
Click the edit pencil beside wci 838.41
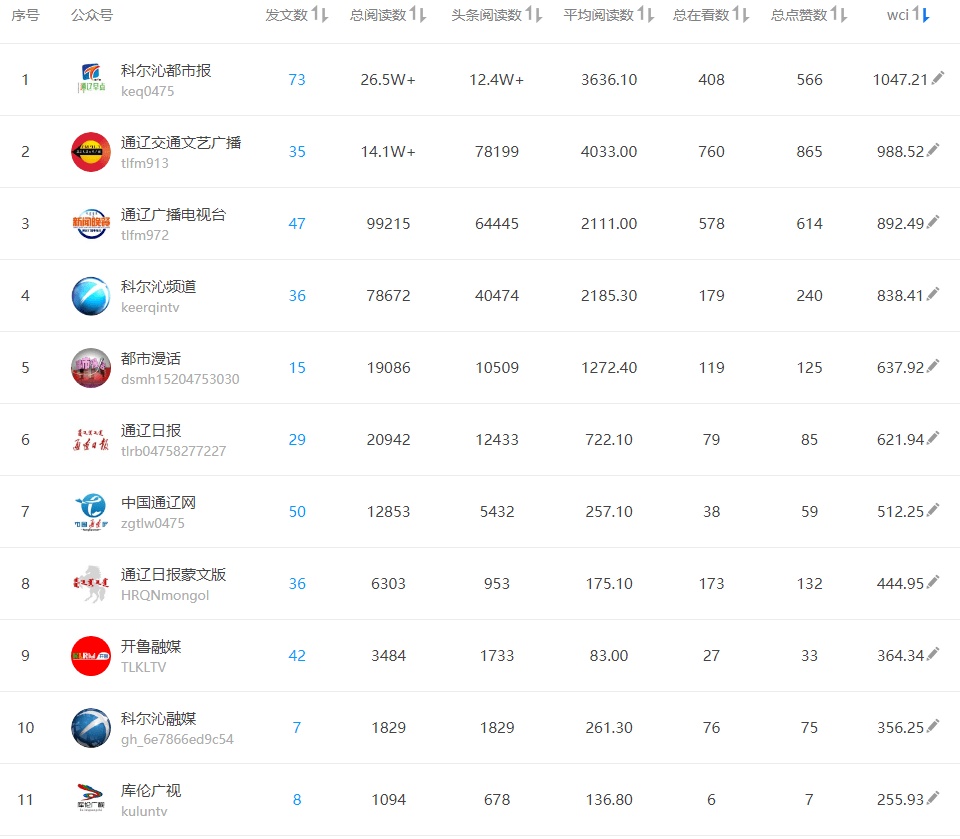pos(933,295)
